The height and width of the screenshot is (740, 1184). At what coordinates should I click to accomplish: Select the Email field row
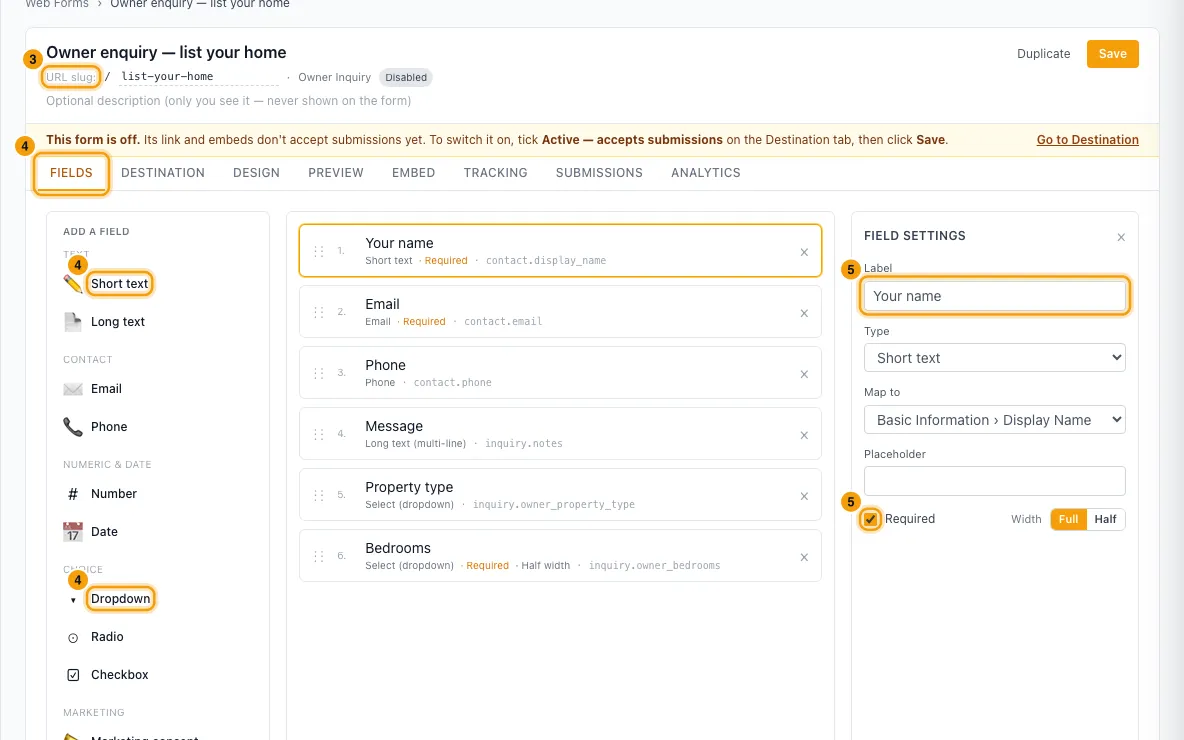point(560,311)
